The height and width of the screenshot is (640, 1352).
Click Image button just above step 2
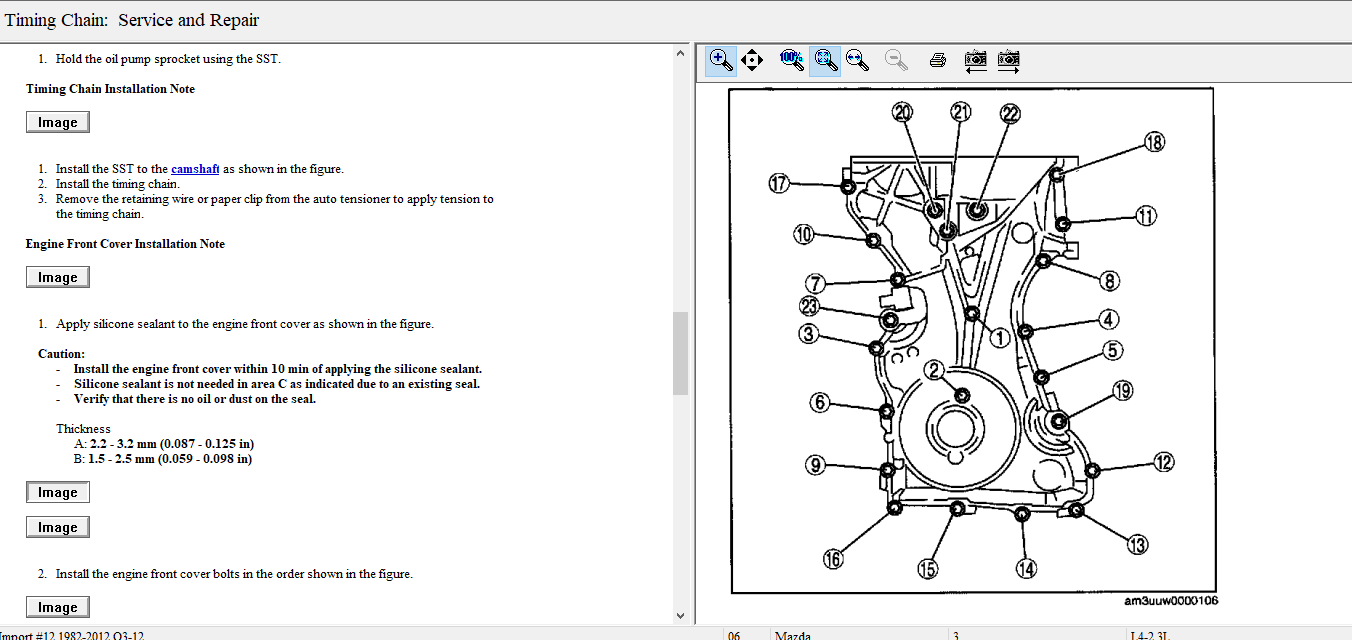[57, 527]
